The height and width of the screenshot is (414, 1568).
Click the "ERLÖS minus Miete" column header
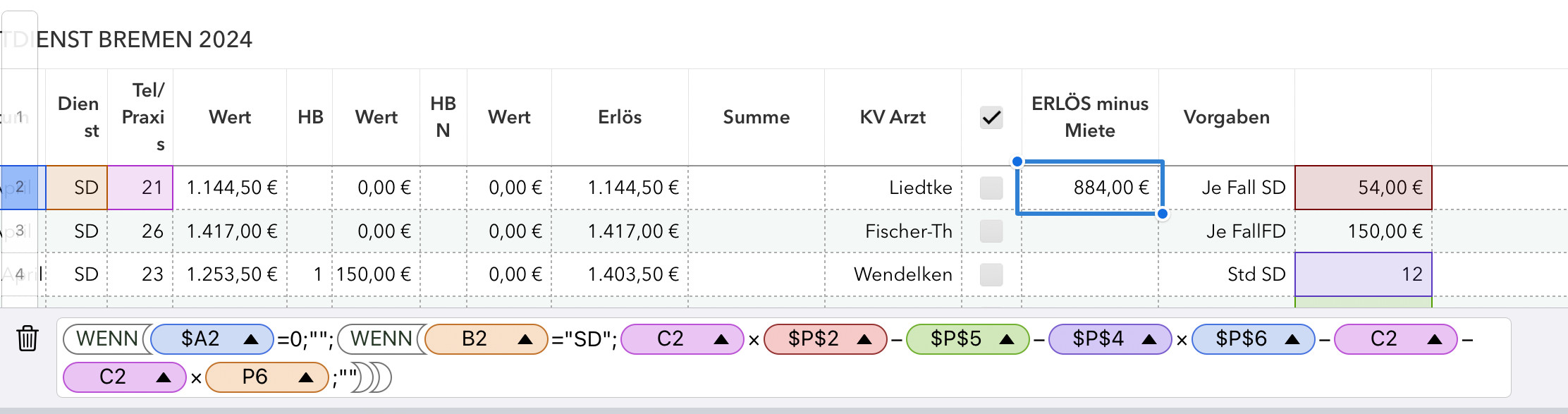[x=1089, y=117]
